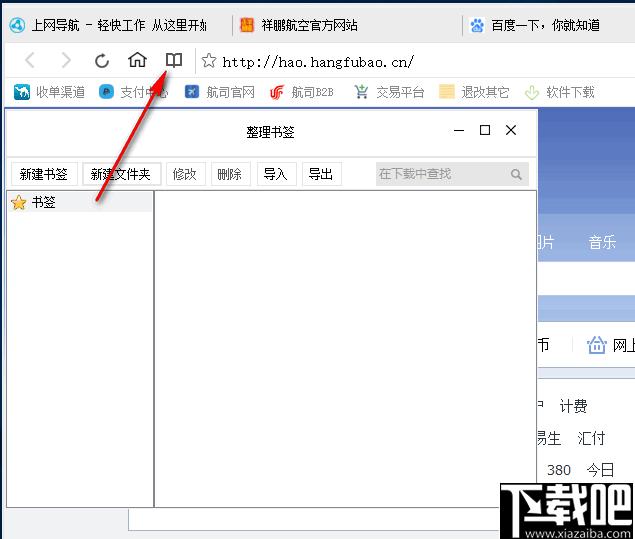Viewport: 635px width, 539px height.
Task: Click the blue icon of 支付中心
Action: click(x=106, y=92)
